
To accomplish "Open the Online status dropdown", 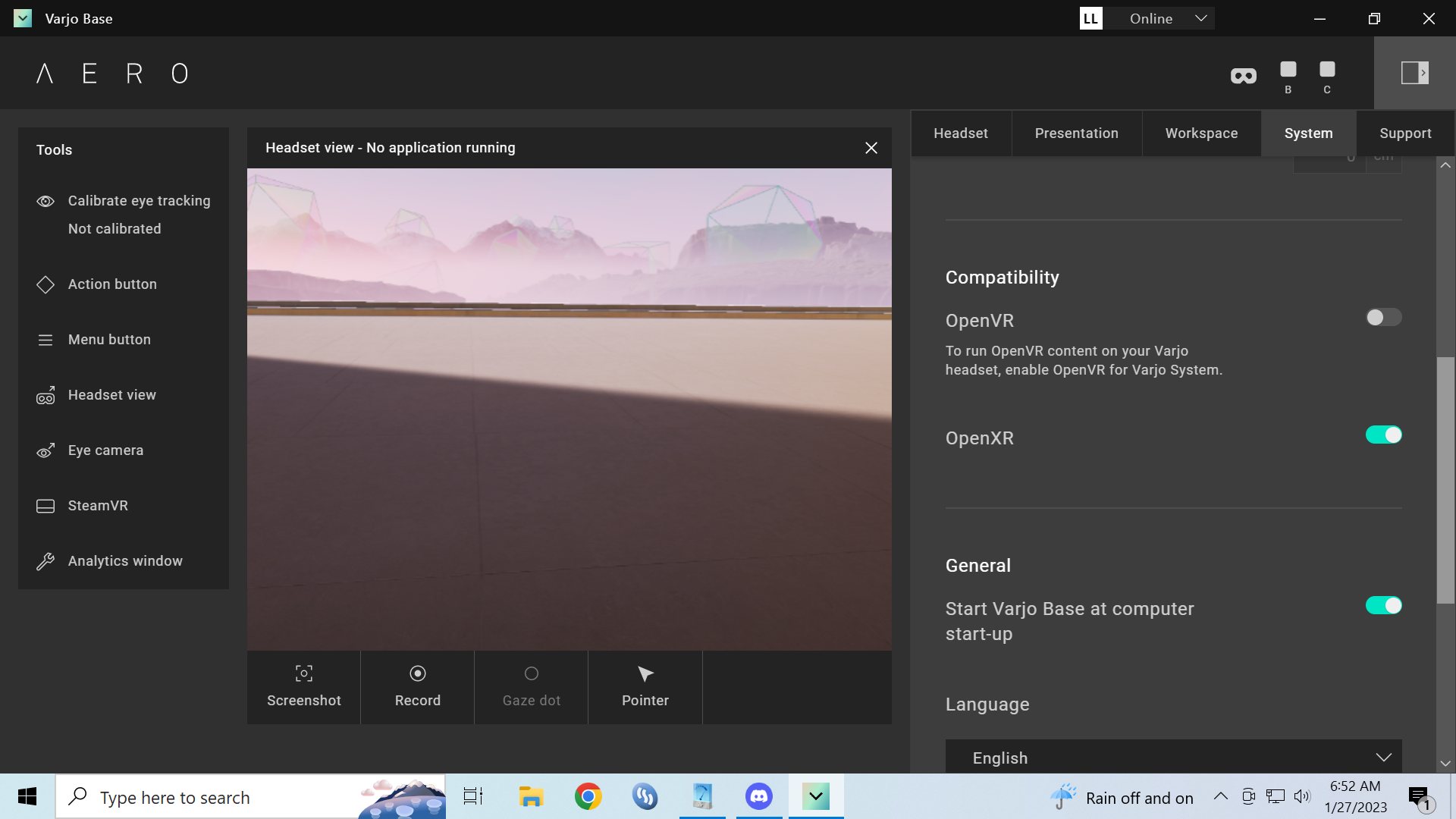I will click(1159, 18).
